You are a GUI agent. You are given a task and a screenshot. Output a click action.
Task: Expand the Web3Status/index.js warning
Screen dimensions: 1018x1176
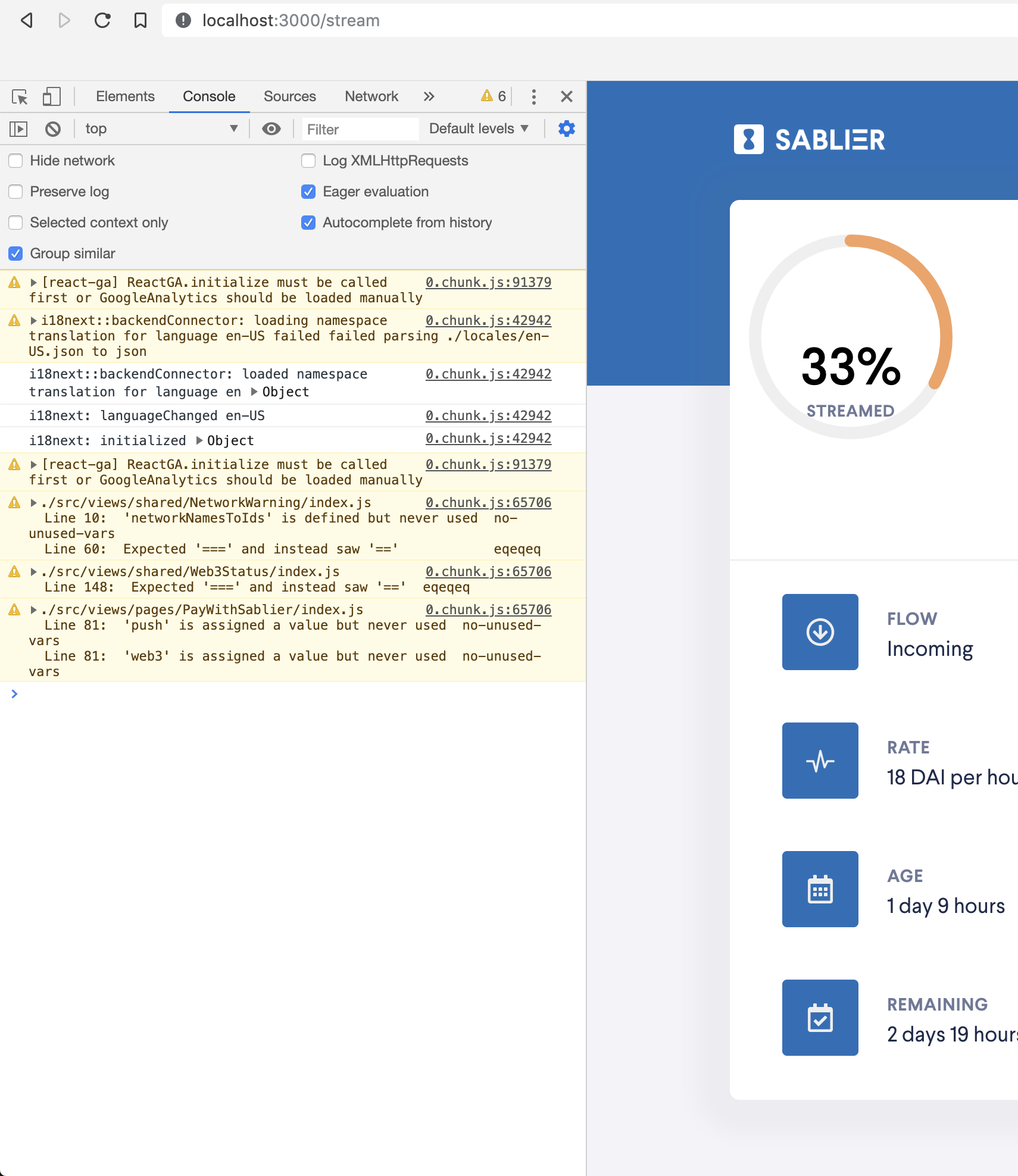coord(34,572)
